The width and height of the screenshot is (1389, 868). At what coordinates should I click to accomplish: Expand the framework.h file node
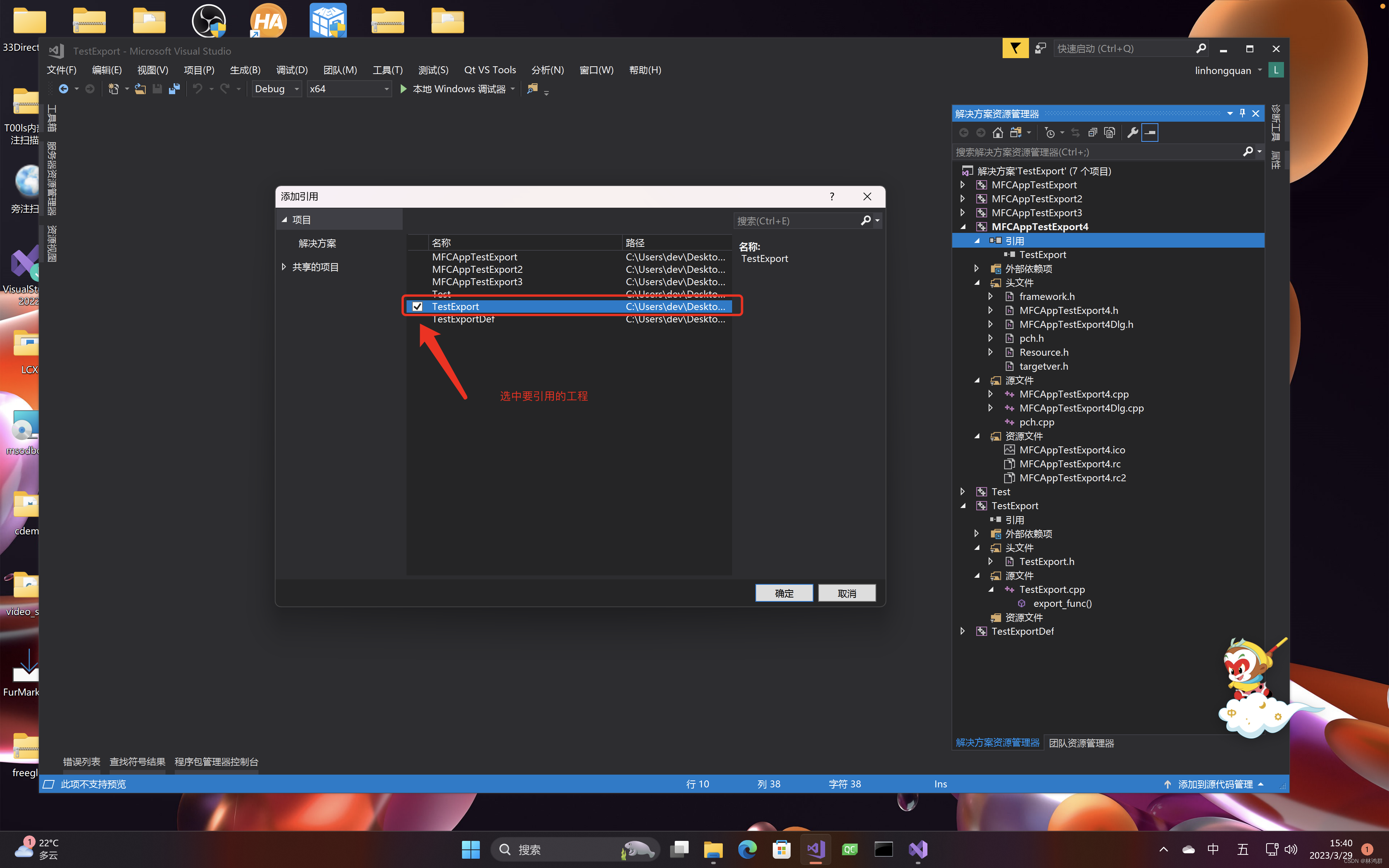tap(991, 296)
